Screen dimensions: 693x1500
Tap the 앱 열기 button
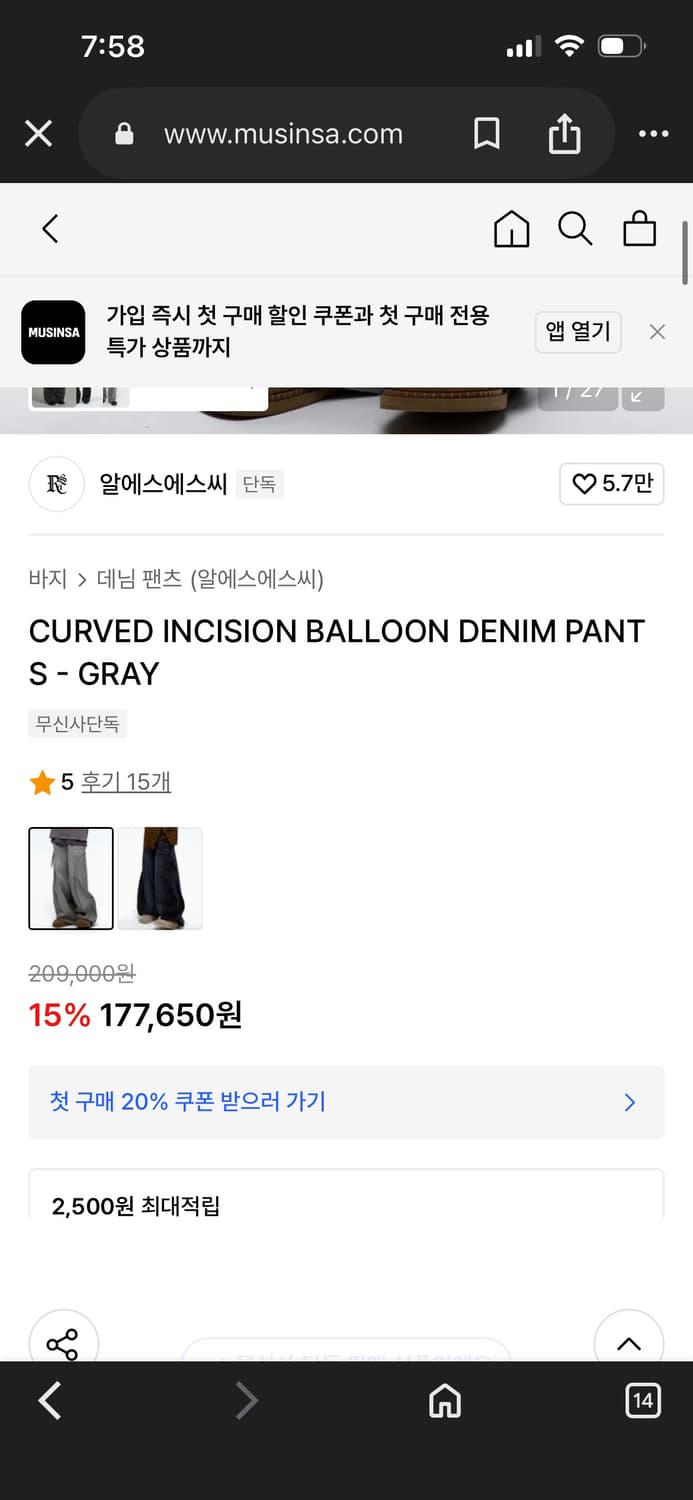578,332
